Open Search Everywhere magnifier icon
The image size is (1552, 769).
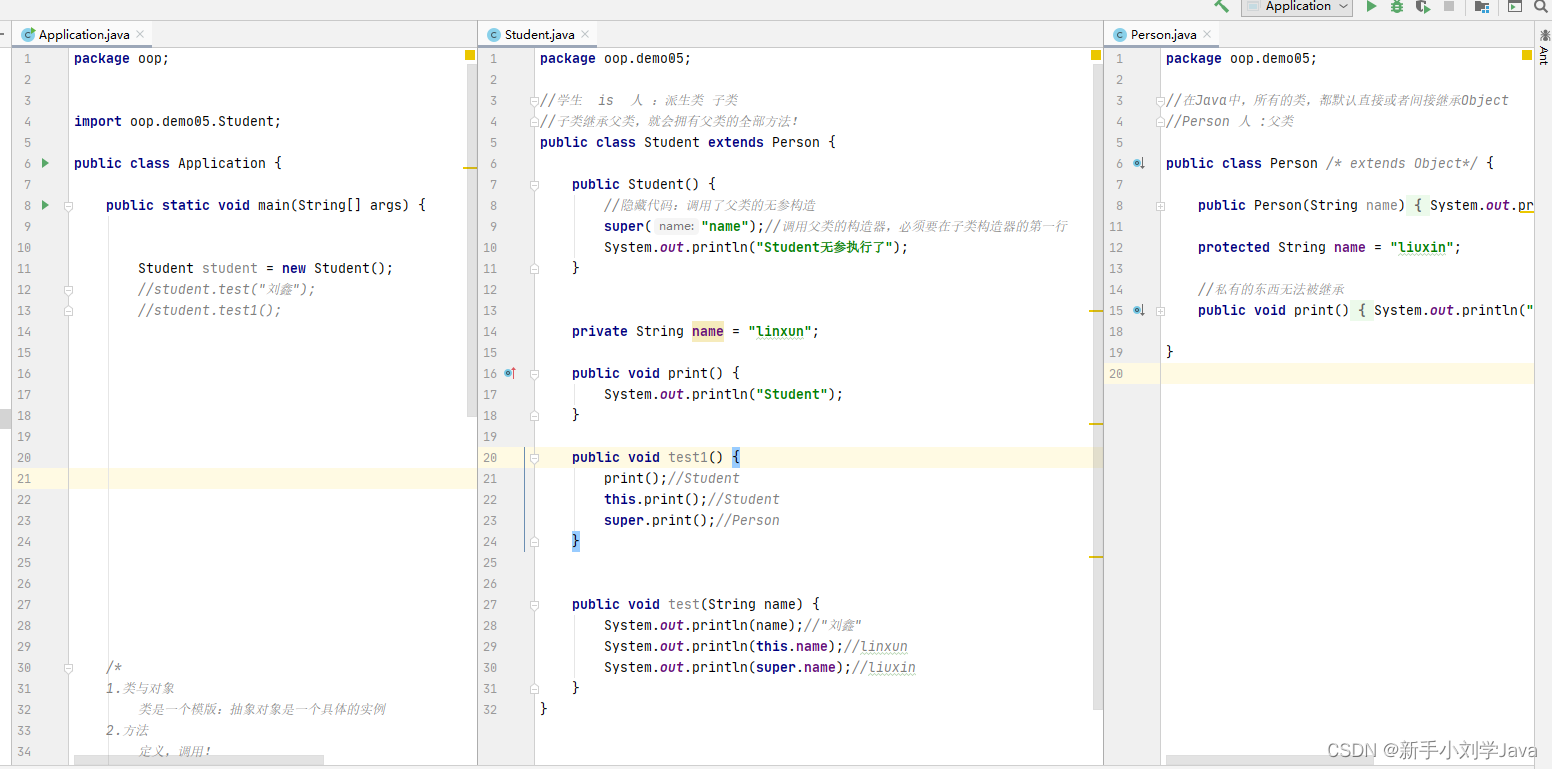[x=1541, y=7]
